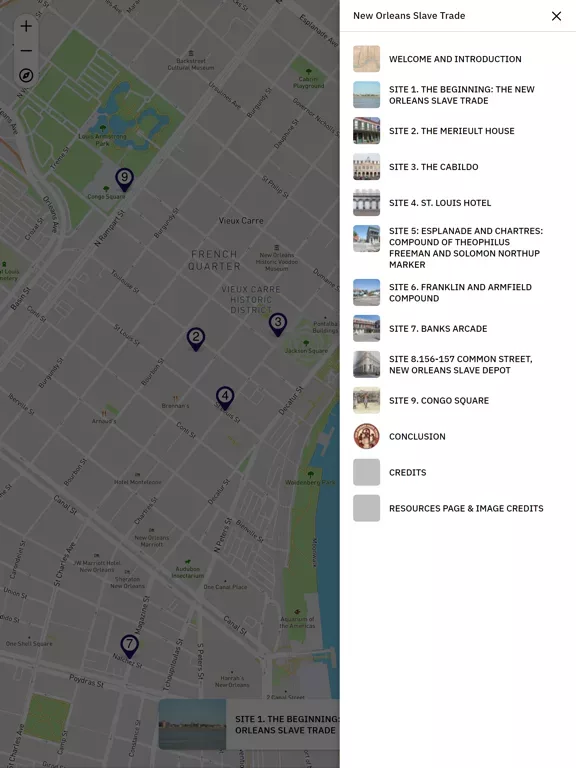
Task: Open Site 1 The Beginning thumbnail
Action: [x=366, y=95]
